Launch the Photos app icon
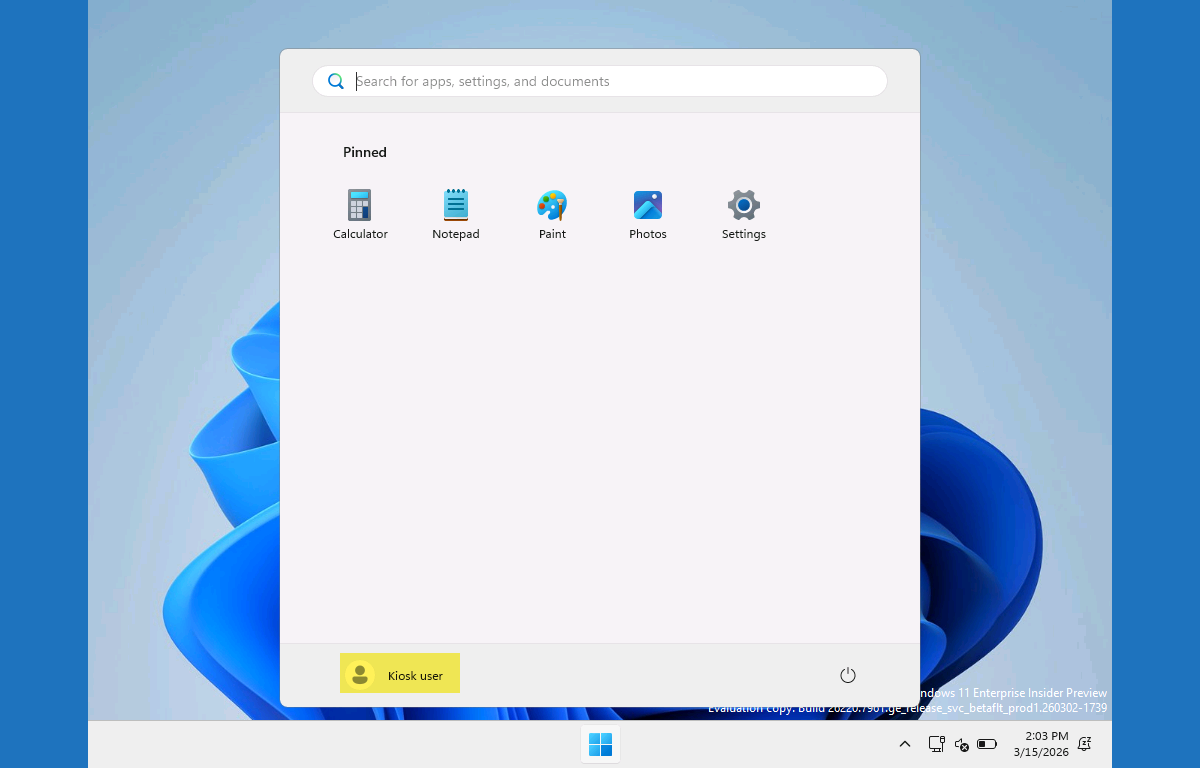 pos(648,205)
